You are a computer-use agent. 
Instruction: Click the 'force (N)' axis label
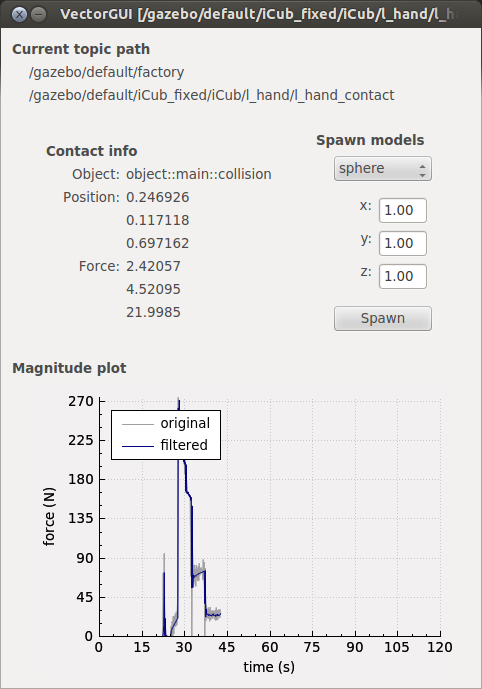click(x=49, y=517)
